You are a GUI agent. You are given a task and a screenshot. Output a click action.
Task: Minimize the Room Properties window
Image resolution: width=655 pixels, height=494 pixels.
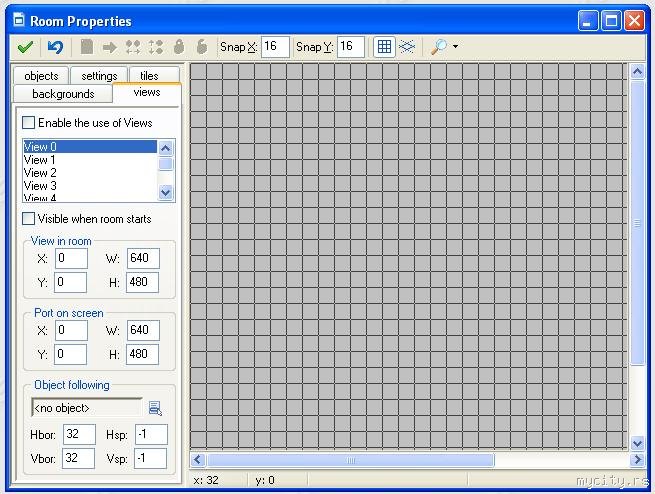click(588, 20)
